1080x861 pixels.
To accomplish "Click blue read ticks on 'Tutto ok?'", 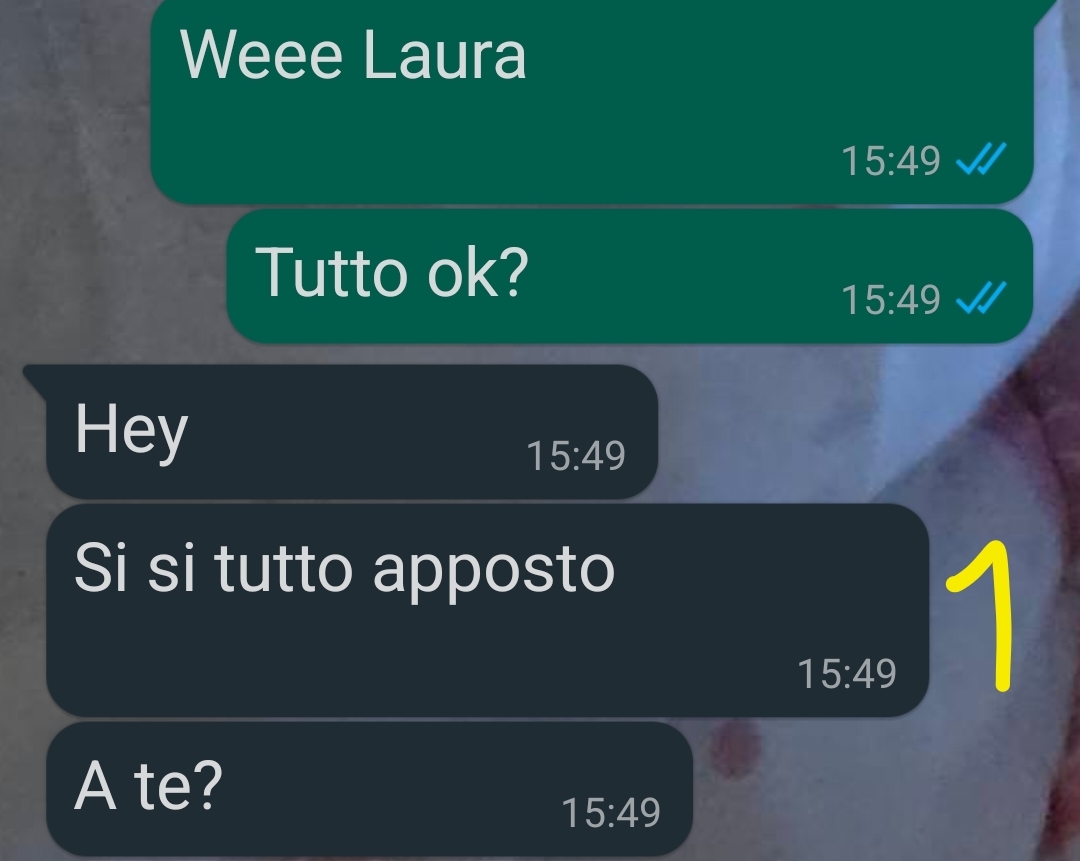I will [982, 298].
